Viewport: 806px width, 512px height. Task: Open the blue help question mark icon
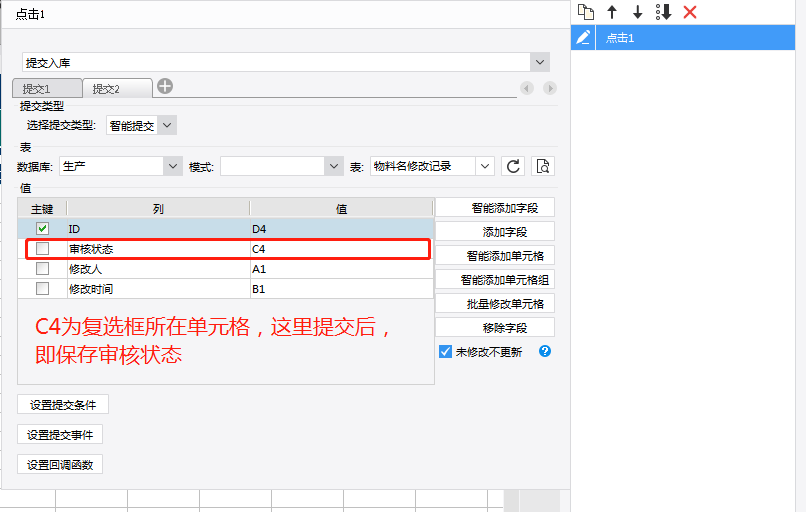point(545,351)
